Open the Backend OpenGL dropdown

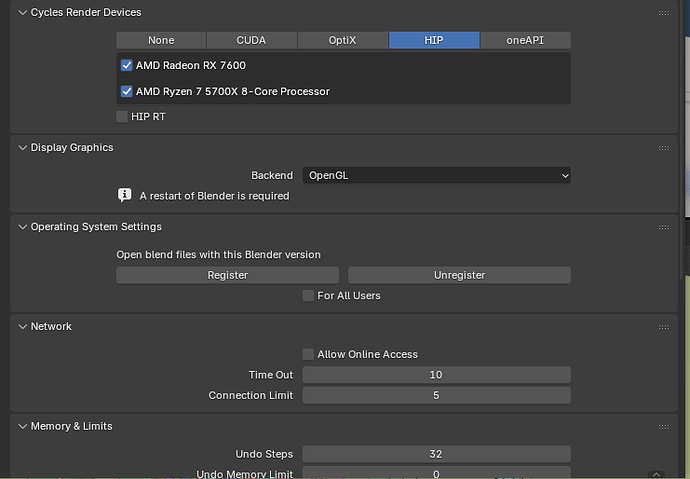[436, 175]
